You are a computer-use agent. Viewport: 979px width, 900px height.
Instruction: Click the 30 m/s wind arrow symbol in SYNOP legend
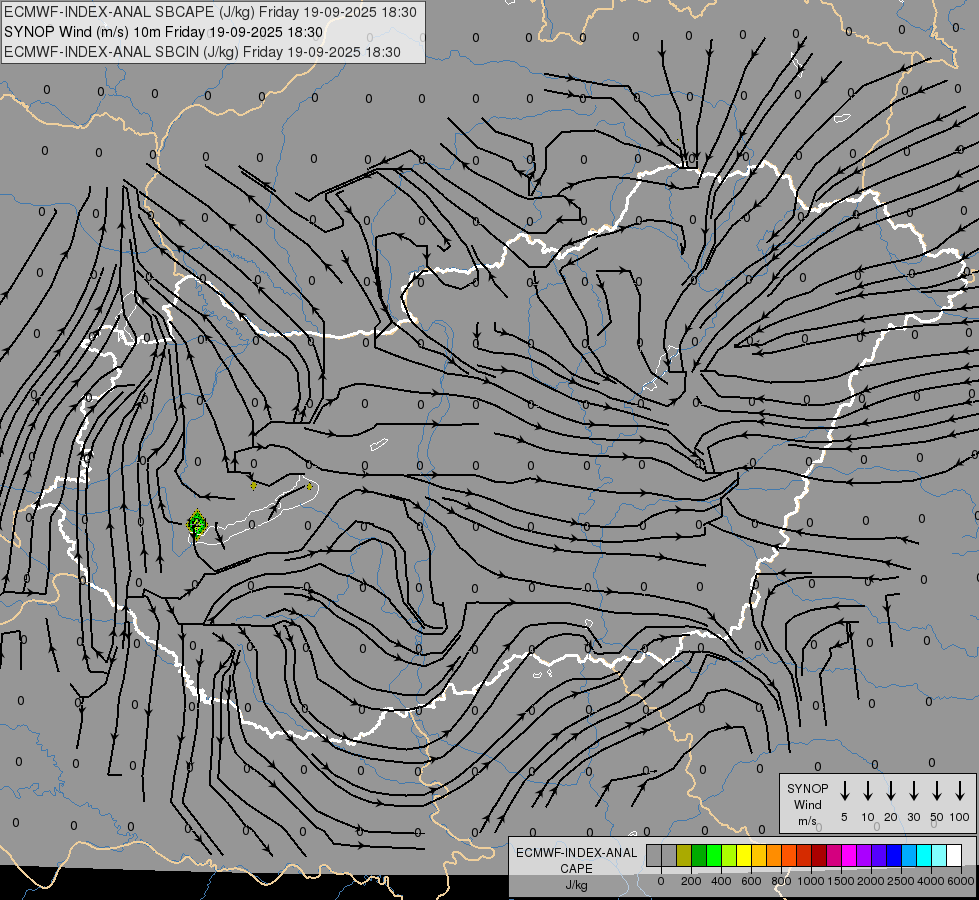tap(913, 791)
